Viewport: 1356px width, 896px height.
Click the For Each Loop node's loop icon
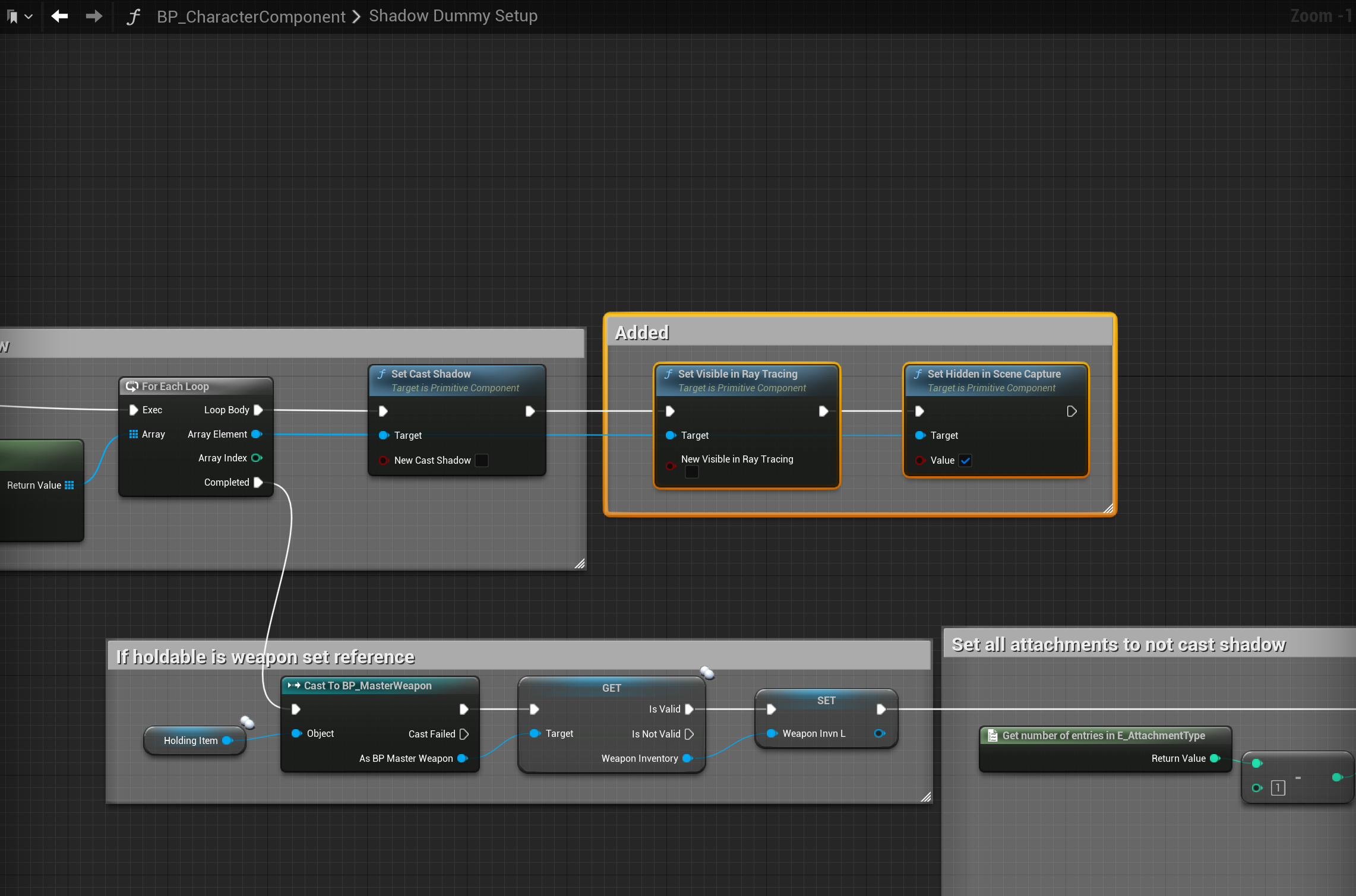tap(132, 386)
